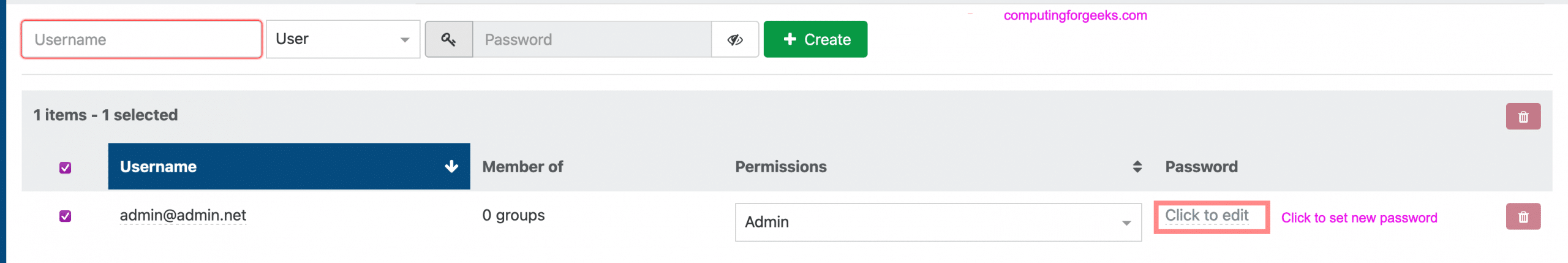Toggle password visibility eye icon
This screenshot has height=263, width=1568.
click(735, 39)
